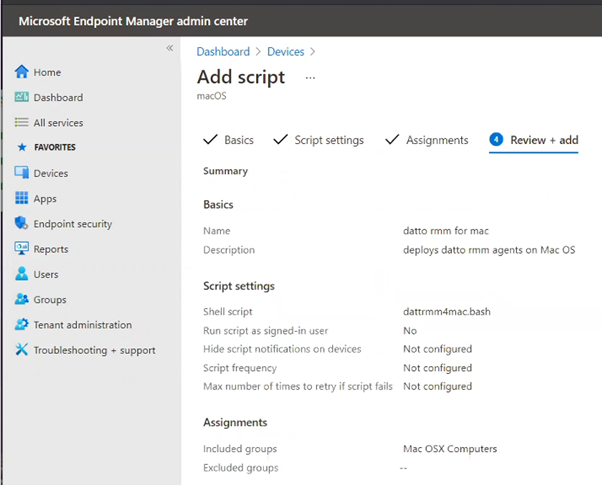Click the Endpoint security shield icon

[x=22, y=223]
